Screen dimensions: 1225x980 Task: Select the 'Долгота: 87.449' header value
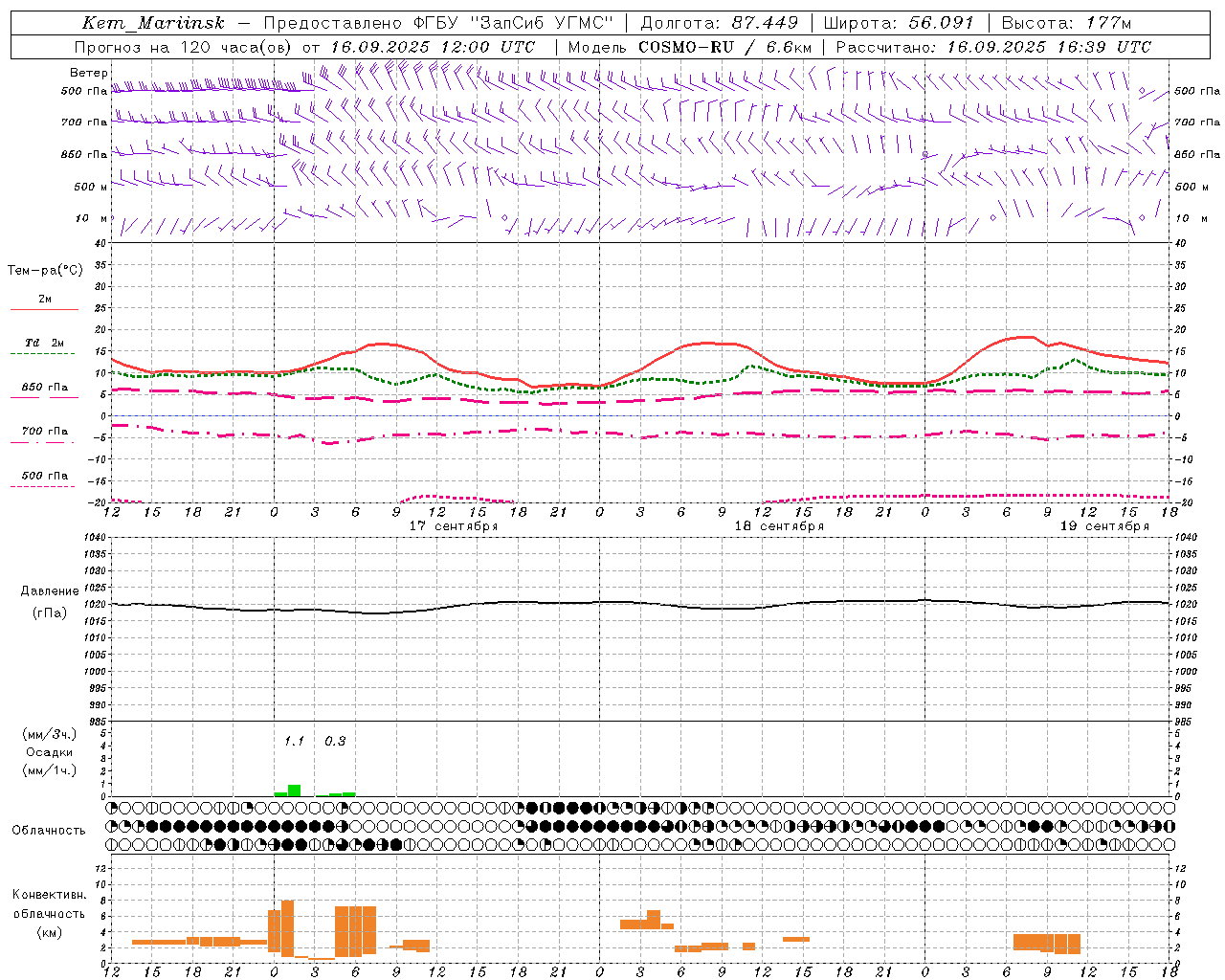point(719,23)
